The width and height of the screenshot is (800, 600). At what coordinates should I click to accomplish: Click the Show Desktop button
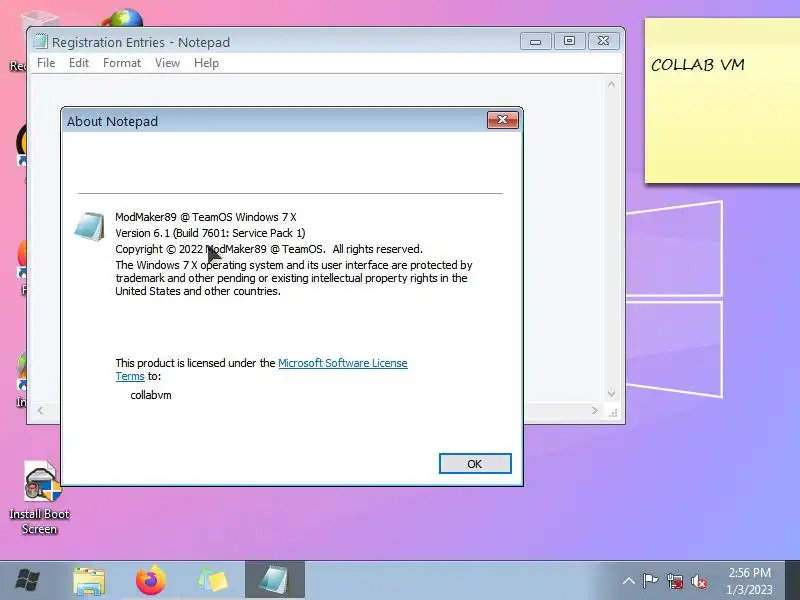click(792, 580)
